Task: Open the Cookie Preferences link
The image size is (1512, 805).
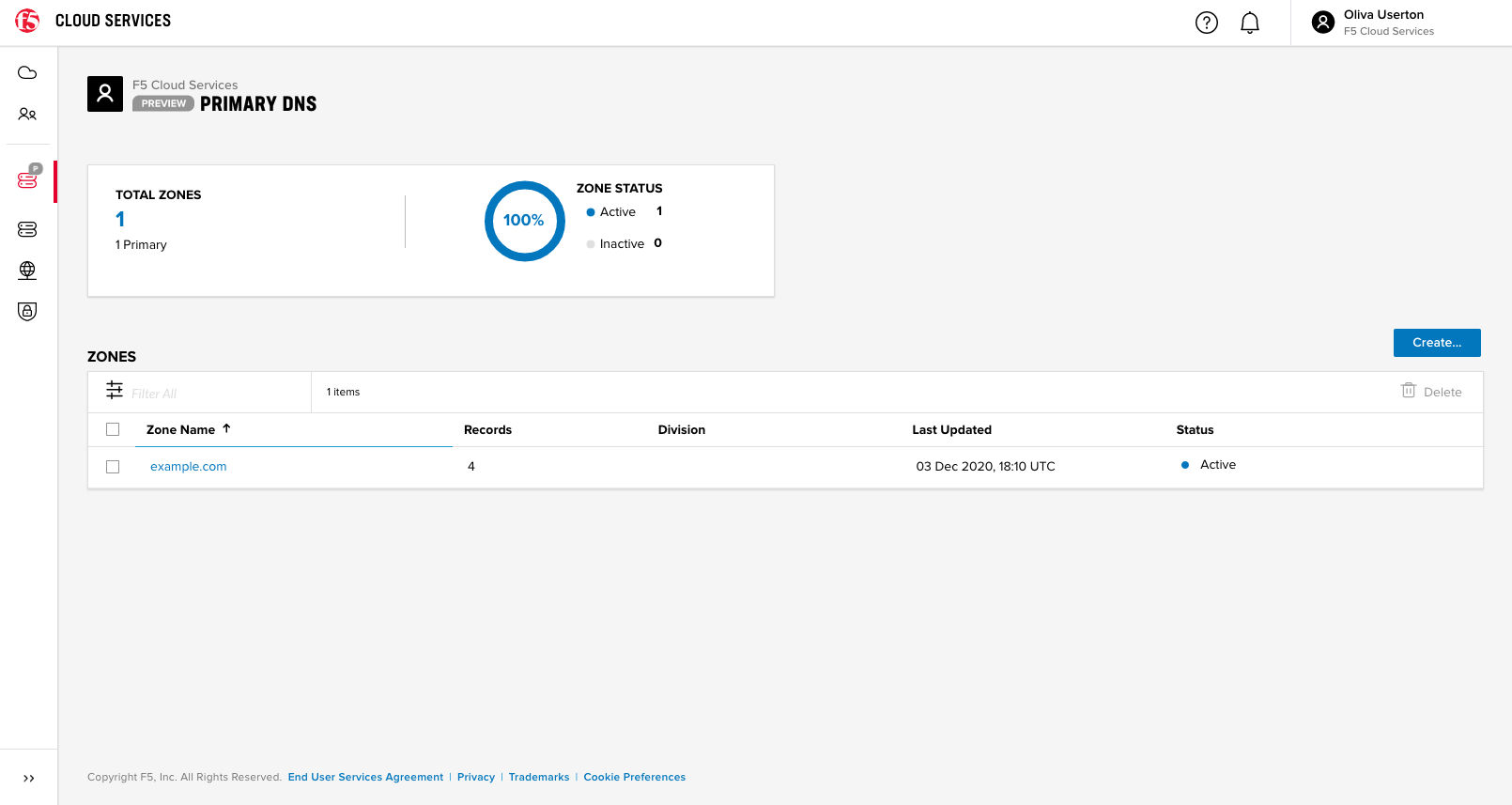Action: coord(634,777)
